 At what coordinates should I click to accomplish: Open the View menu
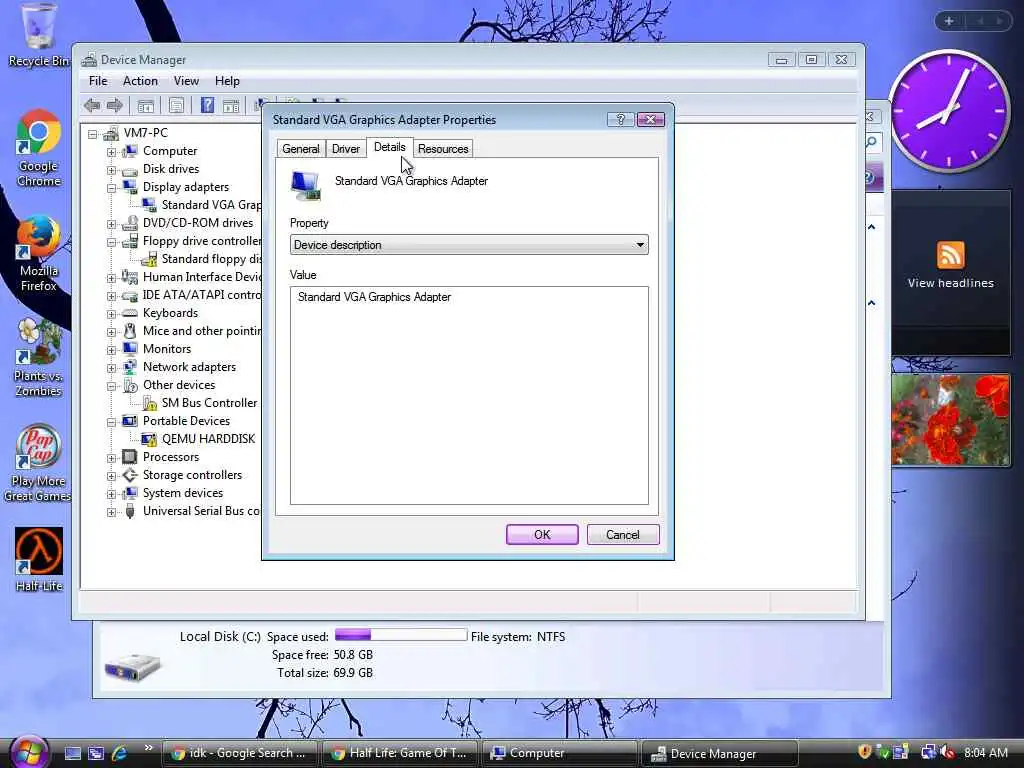coord(186,81)
